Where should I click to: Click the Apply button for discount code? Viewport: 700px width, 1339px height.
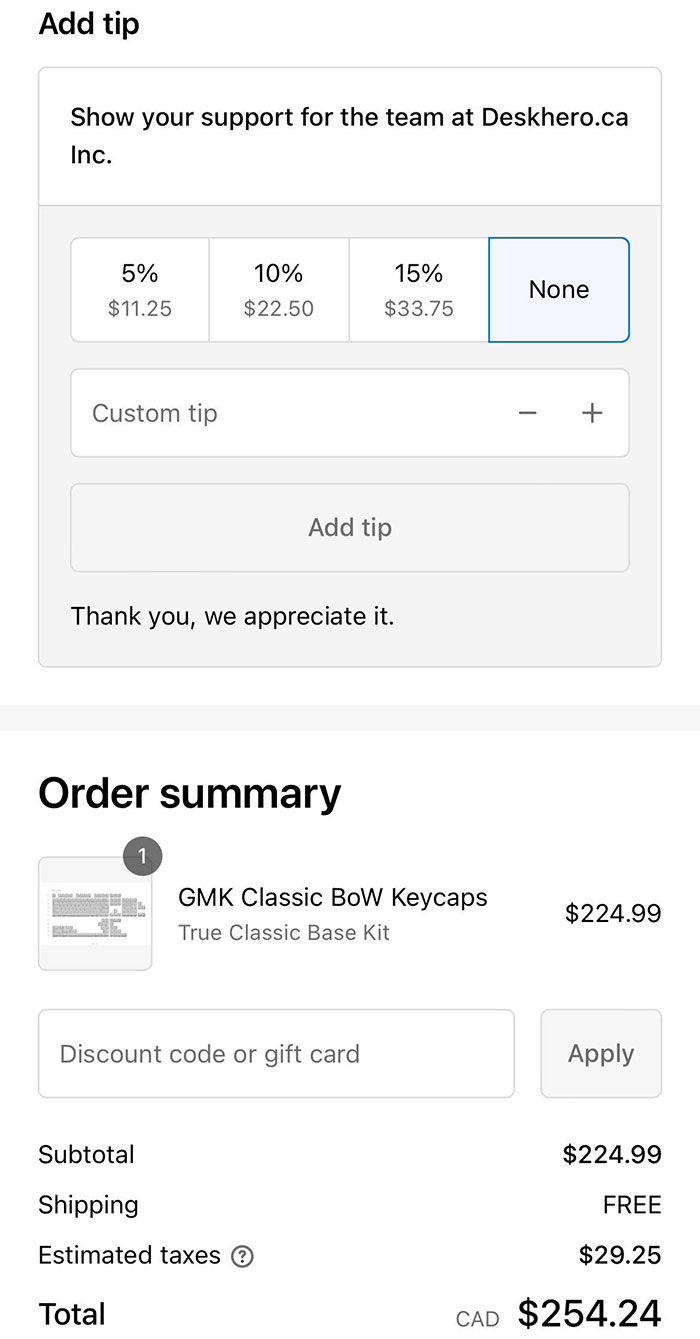coord(600,1053)
